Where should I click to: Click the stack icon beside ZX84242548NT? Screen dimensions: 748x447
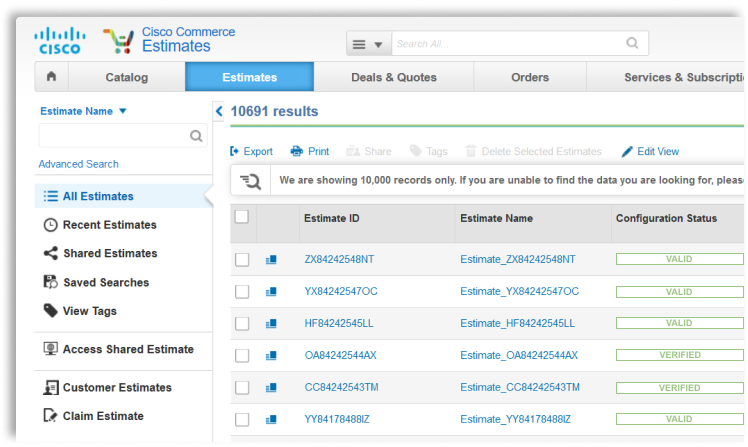coord(271,260)
